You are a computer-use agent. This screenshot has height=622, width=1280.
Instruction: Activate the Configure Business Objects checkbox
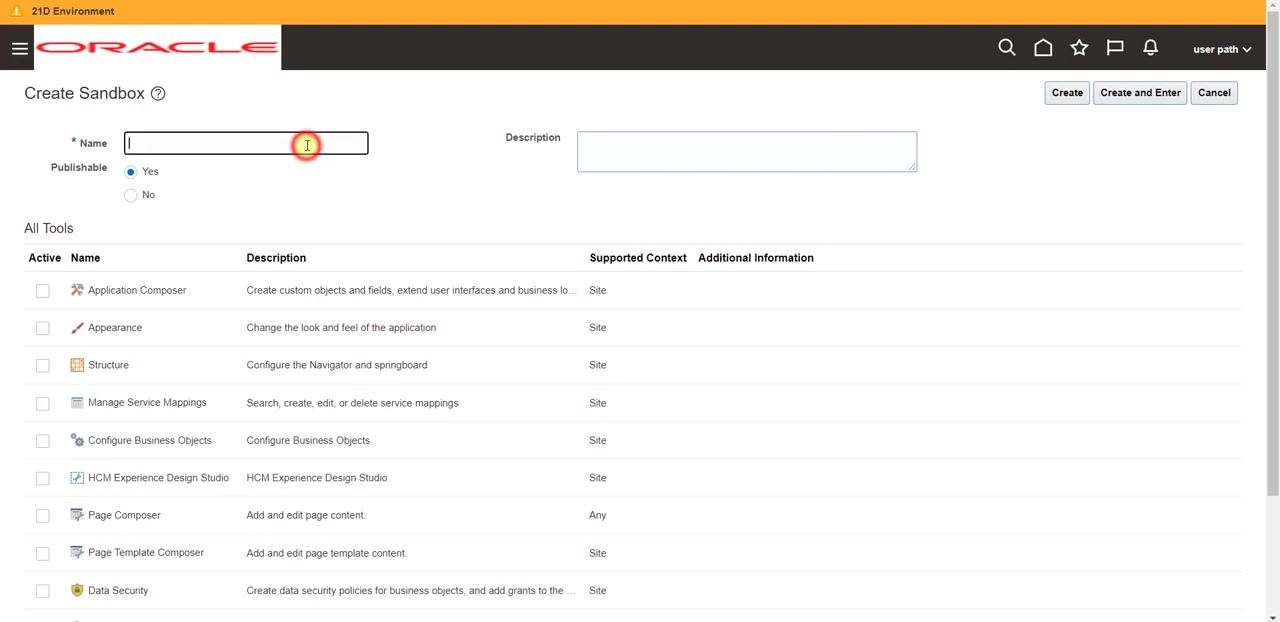click(x=42, y=441)
